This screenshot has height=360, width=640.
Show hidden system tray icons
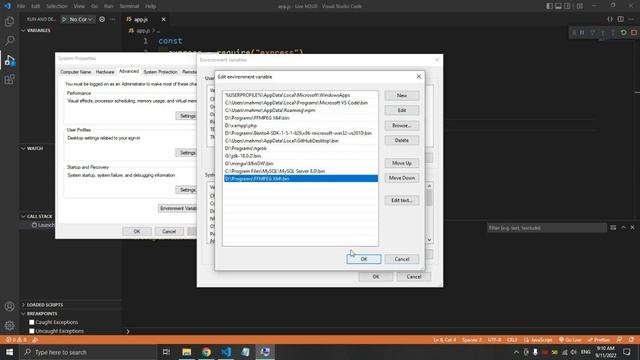point(516,352)
